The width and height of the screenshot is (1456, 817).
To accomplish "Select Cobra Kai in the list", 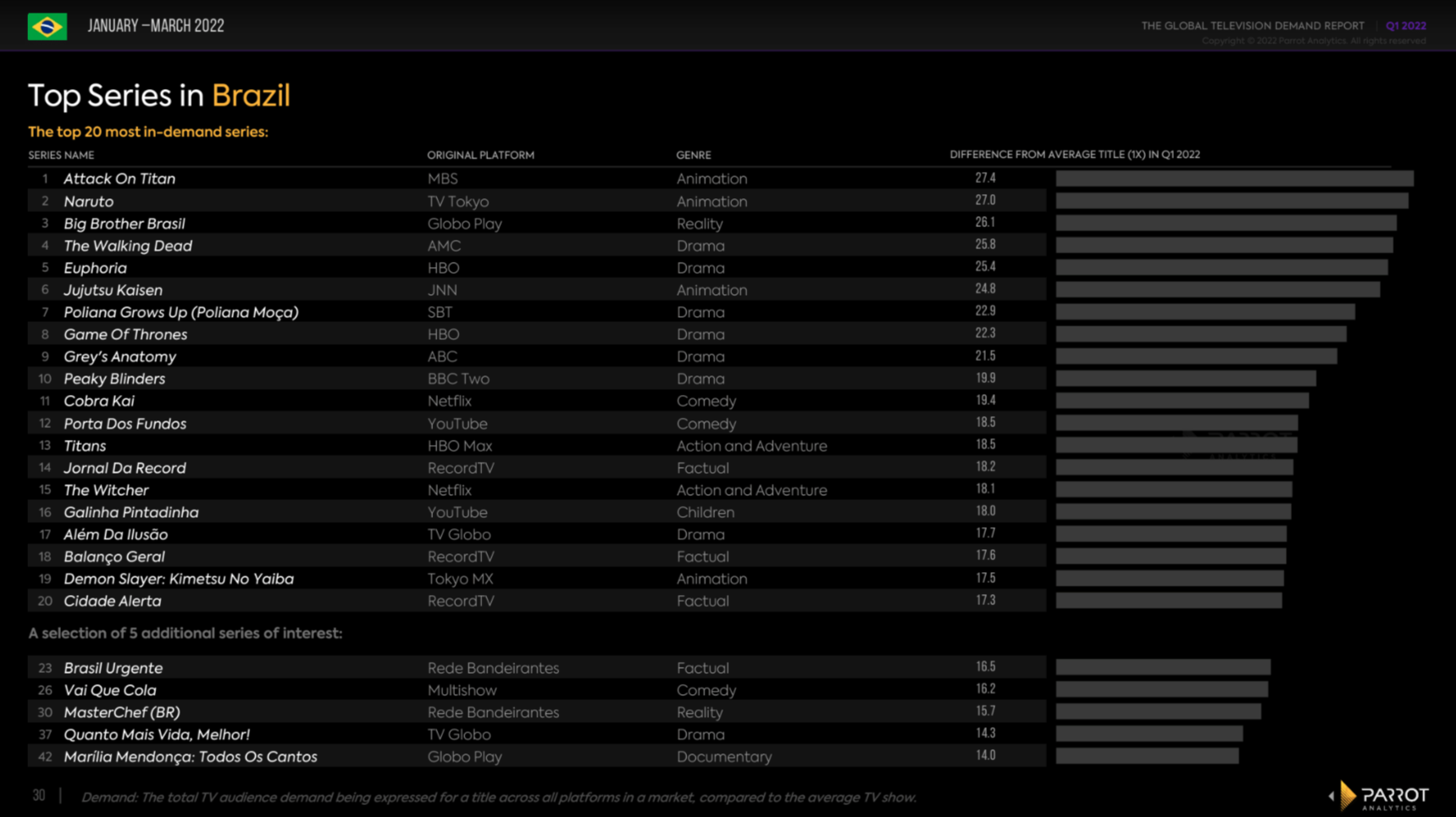I will [x=99, y=401].
